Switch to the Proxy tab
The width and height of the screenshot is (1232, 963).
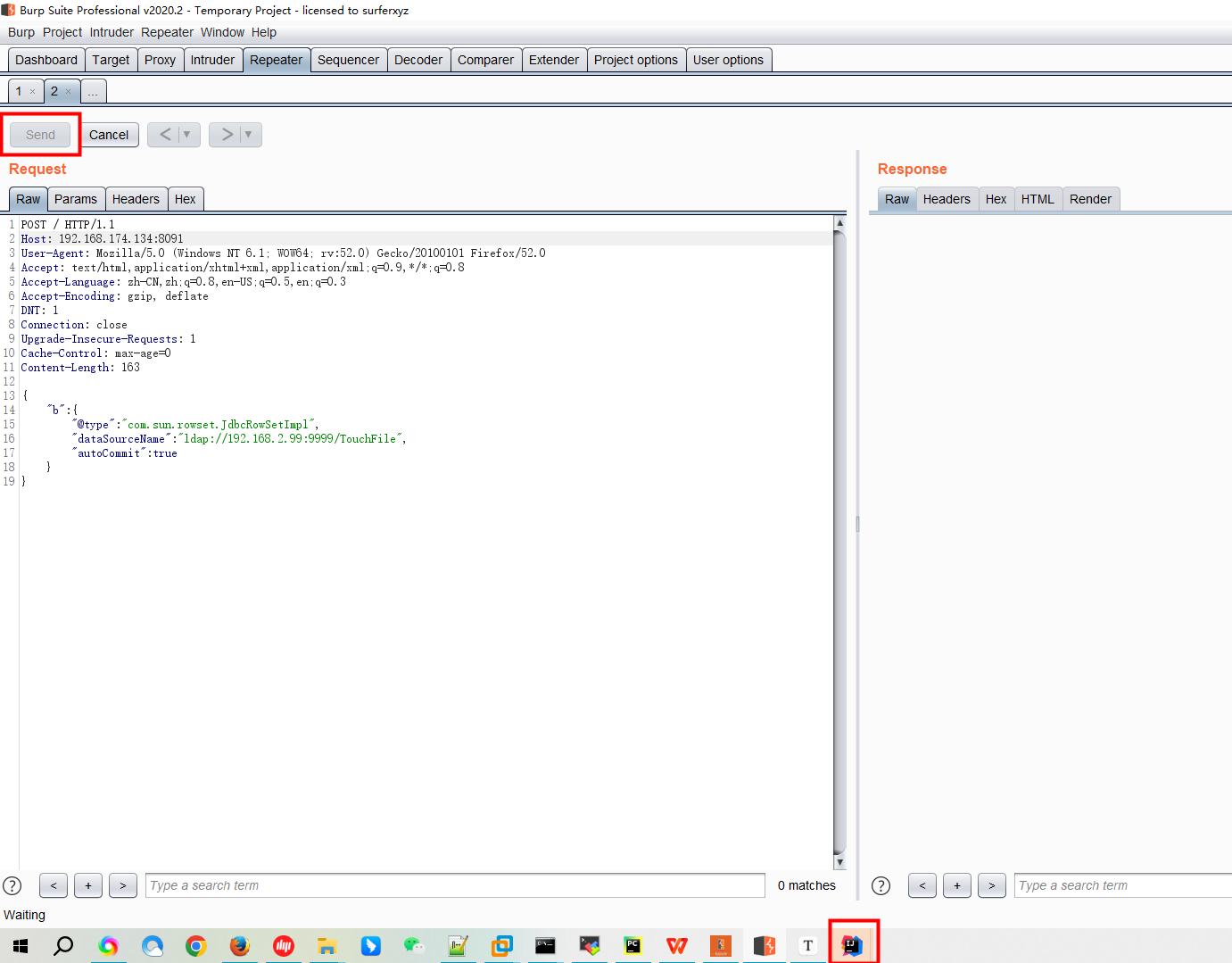click(x=160, y=60)
